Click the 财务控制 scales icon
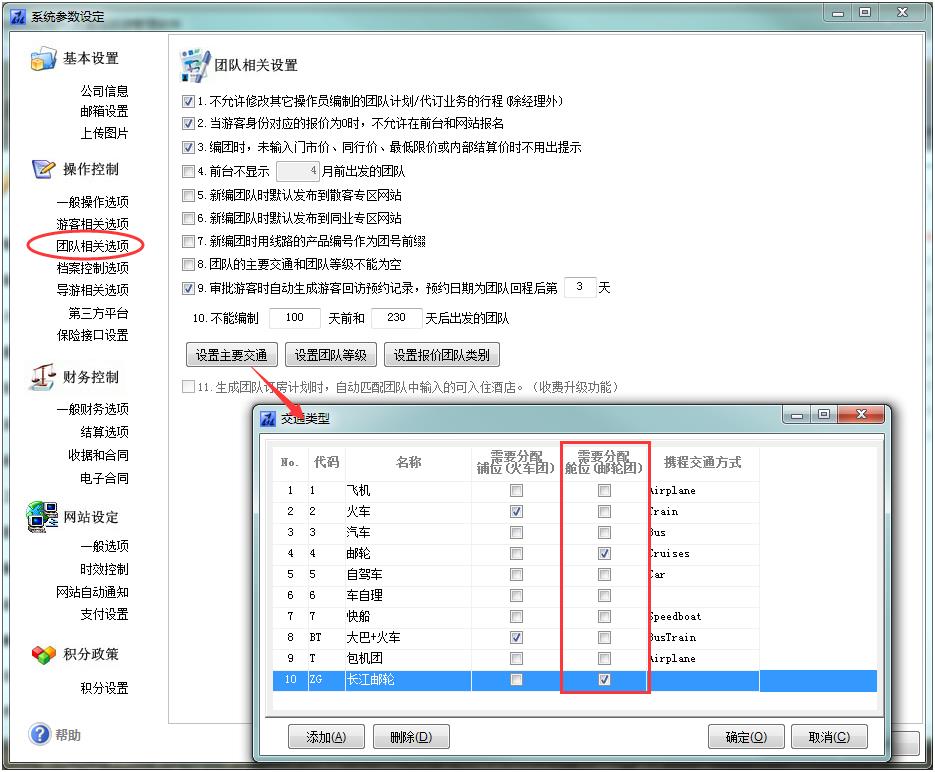935x772 pixels. click(x=43, y=377)
